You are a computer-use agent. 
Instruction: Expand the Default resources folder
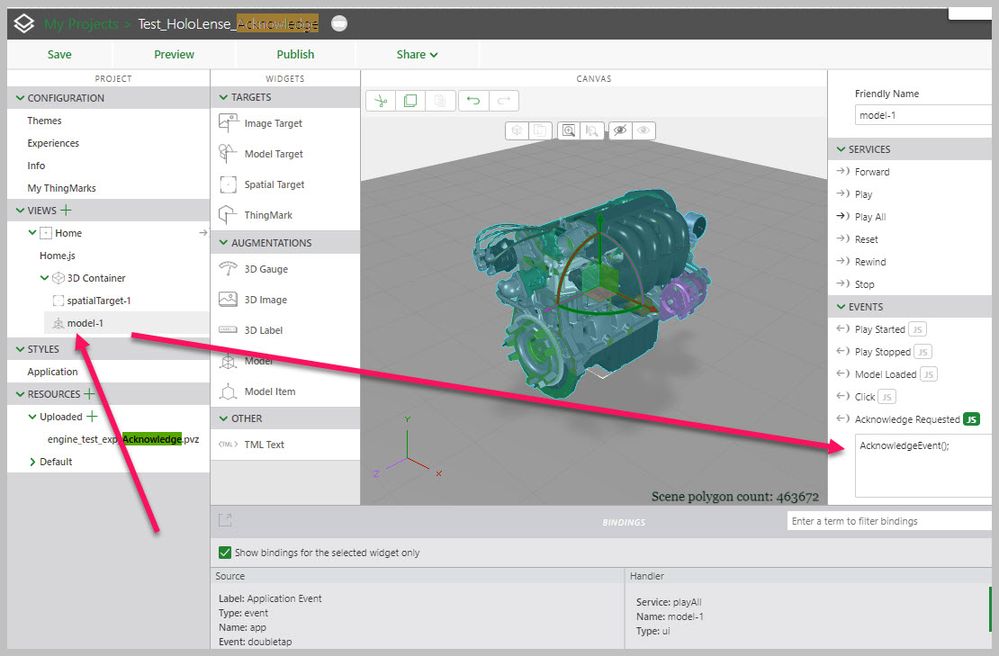pyautogui.click(x=33, y=462)
